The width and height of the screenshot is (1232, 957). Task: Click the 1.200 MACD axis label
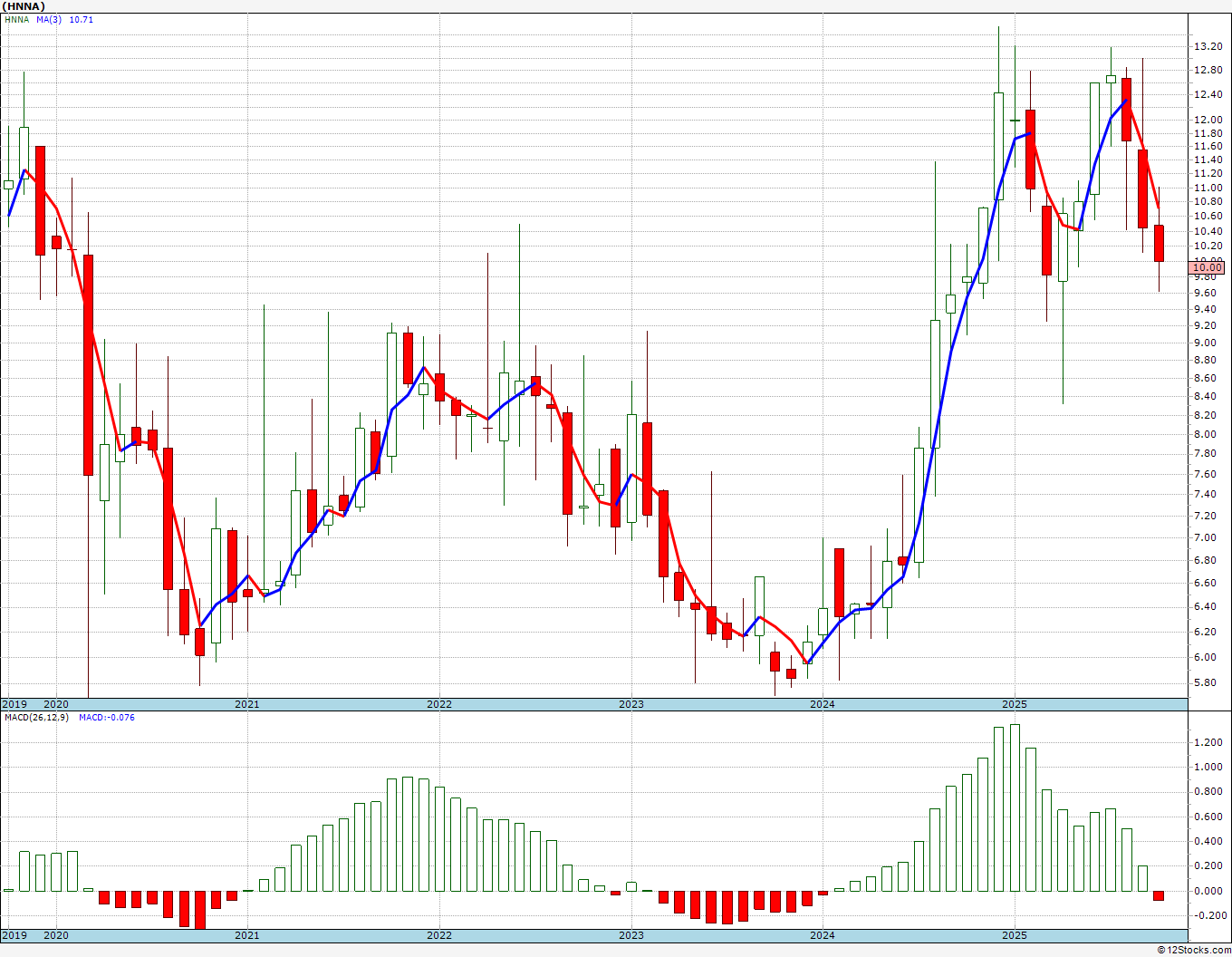point(1208,742)
